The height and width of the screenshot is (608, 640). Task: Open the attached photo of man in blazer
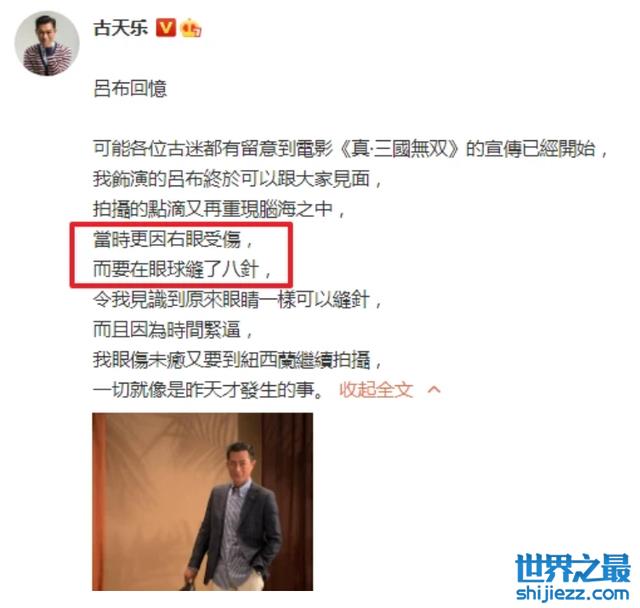click(202, 501)
